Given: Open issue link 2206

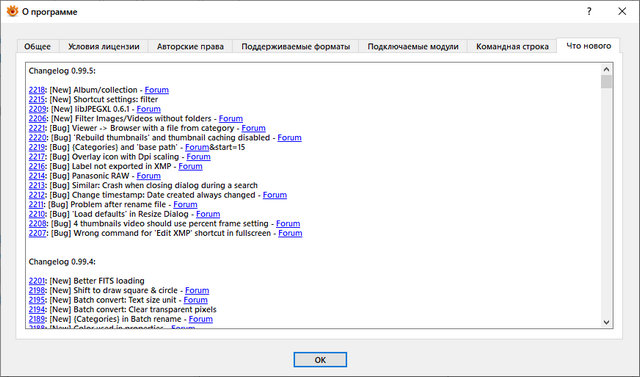Looking at the screenshot, I should [x=37, y=118].
